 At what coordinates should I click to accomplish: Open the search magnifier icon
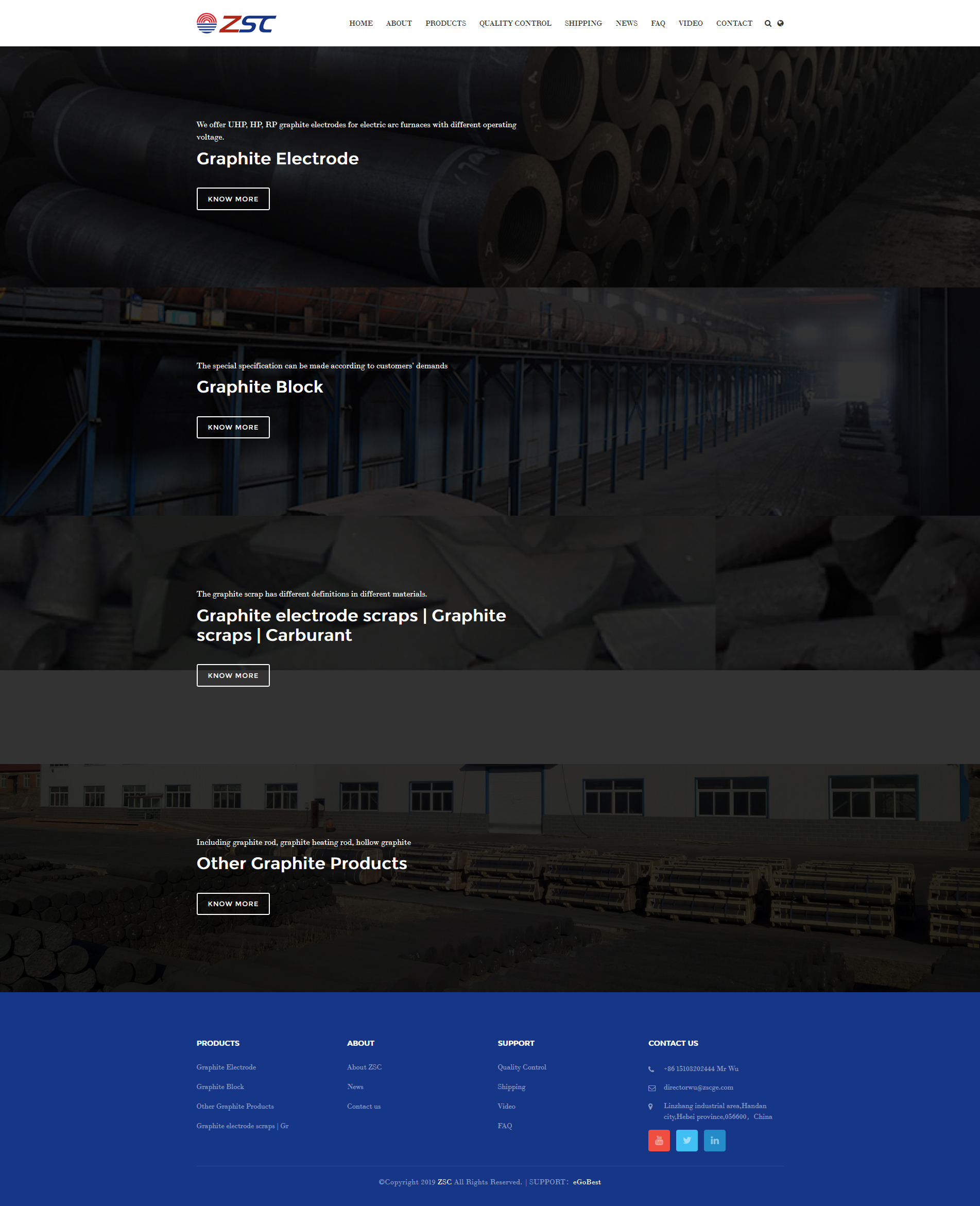click(x=768, y=23)
